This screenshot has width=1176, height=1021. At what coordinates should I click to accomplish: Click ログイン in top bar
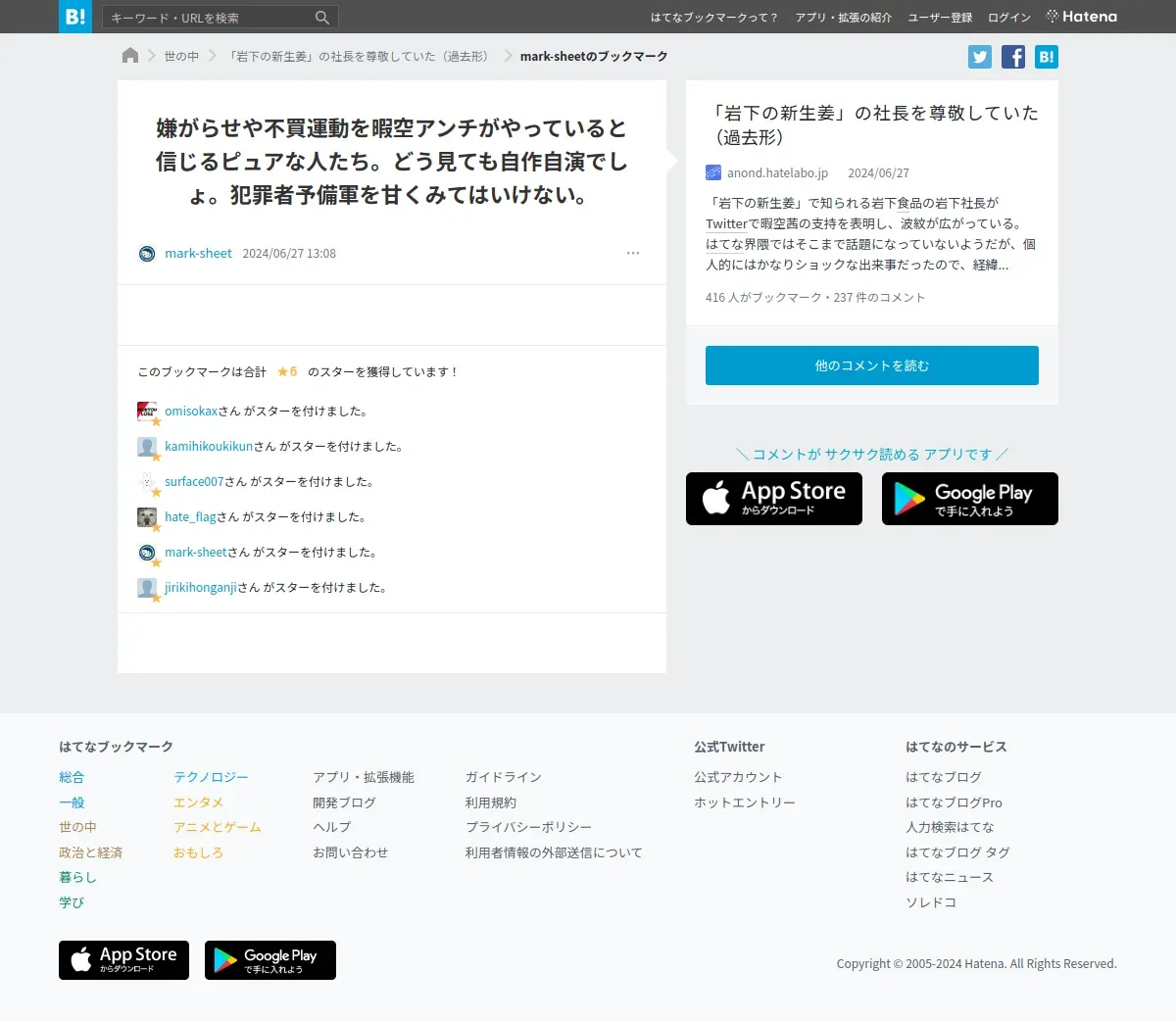click(x=1009, y=18)
